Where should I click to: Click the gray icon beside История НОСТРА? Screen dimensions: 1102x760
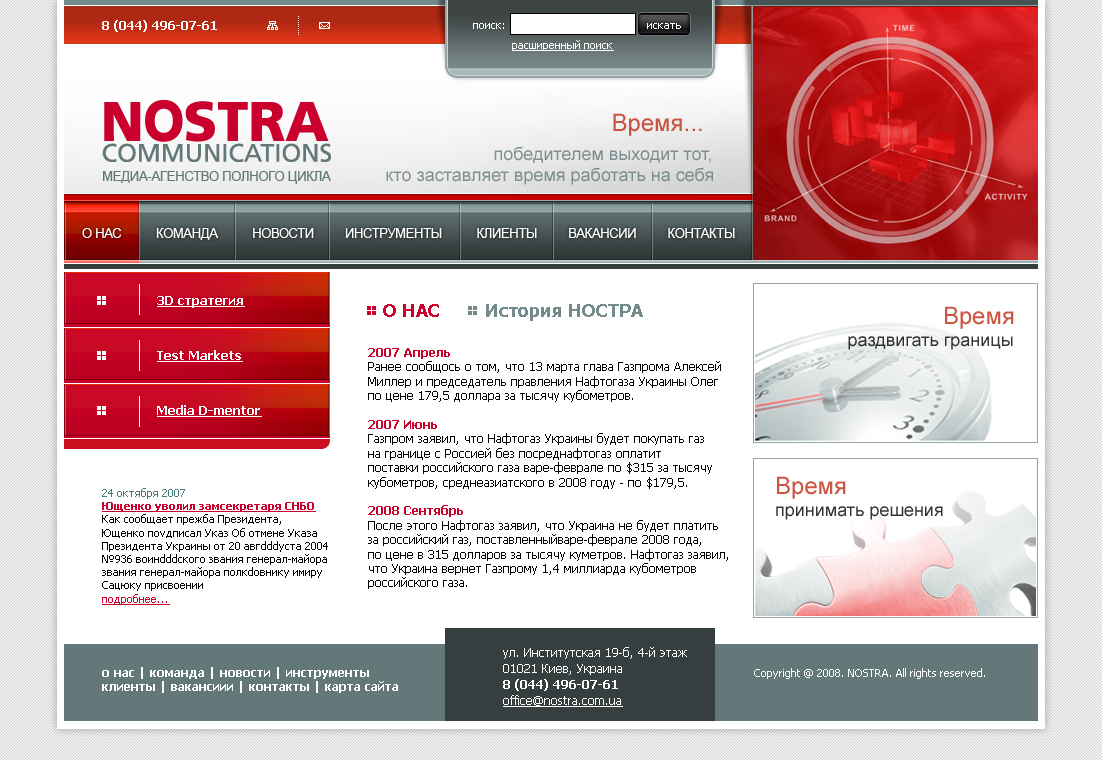tap(472, 311)
